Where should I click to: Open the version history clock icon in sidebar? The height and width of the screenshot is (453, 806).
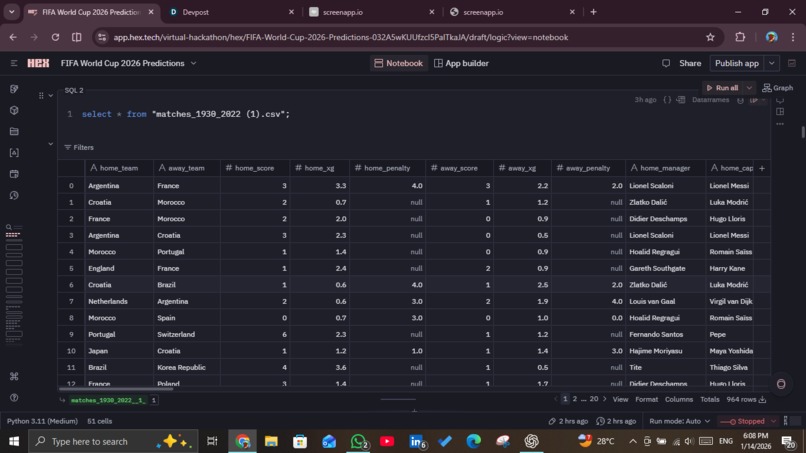click(14, 195)
